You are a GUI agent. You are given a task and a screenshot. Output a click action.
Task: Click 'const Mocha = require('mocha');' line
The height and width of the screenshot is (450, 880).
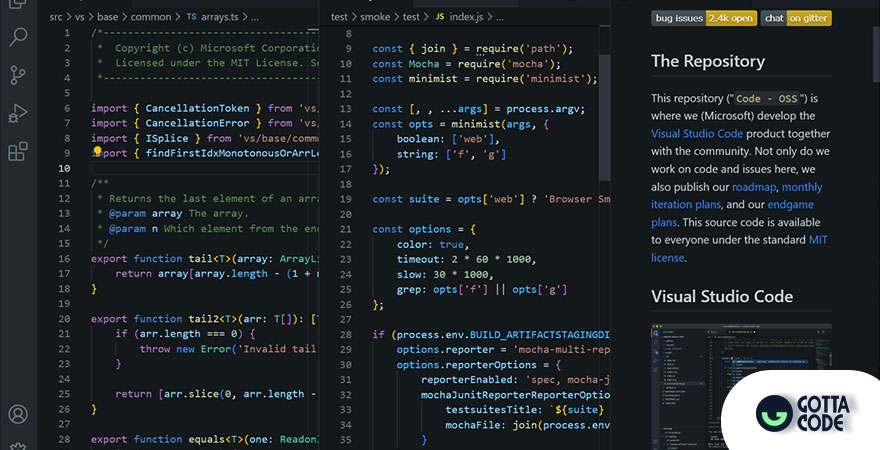tap(466, 64)
